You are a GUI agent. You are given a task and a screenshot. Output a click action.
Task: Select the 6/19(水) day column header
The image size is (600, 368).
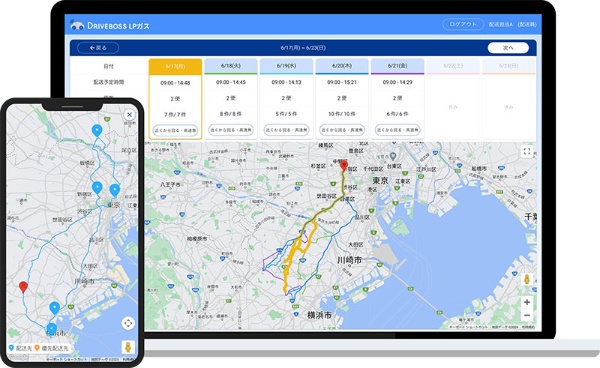(286, 66)
